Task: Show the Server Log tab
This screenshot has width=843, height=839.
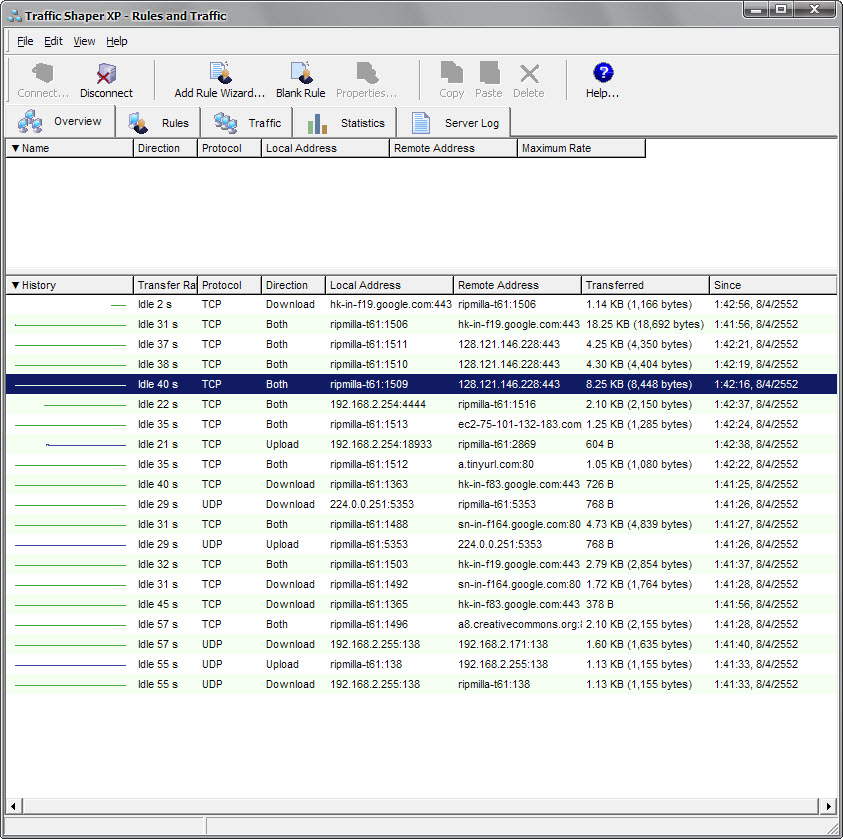Action: coord(455,123)
